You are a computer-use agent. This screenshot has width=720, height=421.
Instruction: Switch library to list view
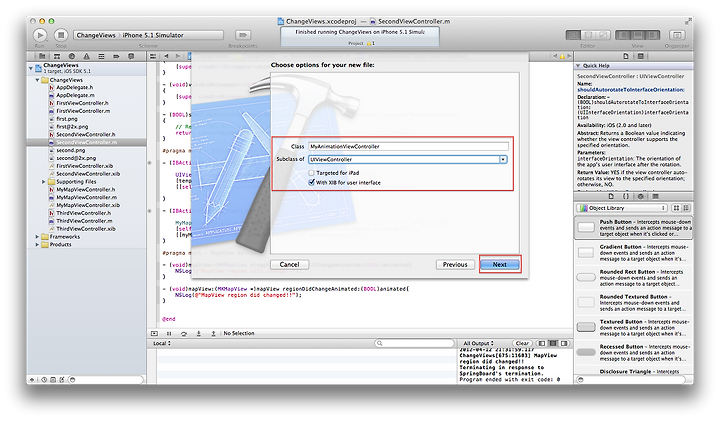pos(686,208)
